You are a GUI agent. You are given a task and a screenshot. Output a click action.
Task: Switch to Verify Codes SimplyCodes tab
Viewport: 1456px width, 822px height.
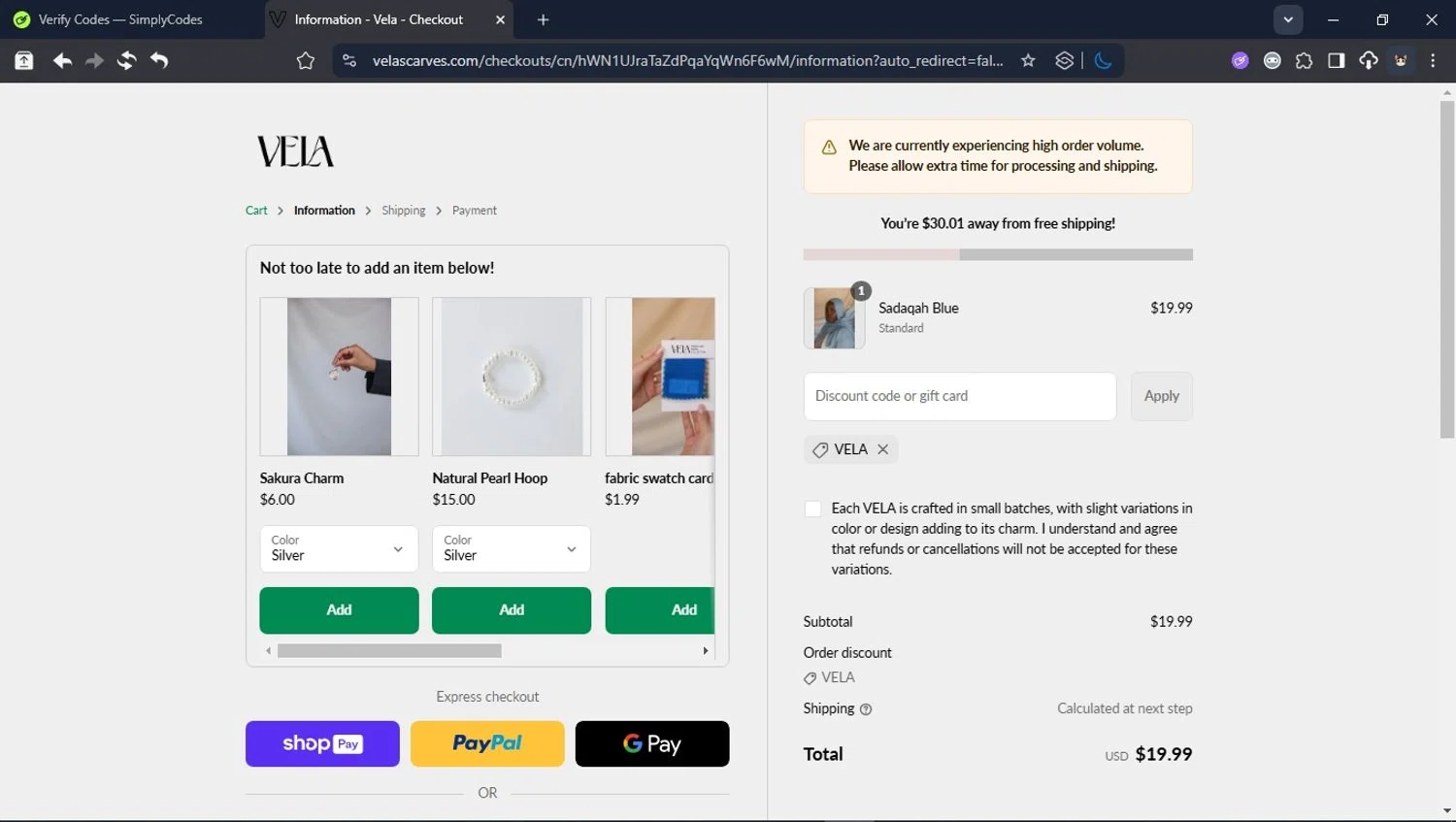(x=120, y=19)
